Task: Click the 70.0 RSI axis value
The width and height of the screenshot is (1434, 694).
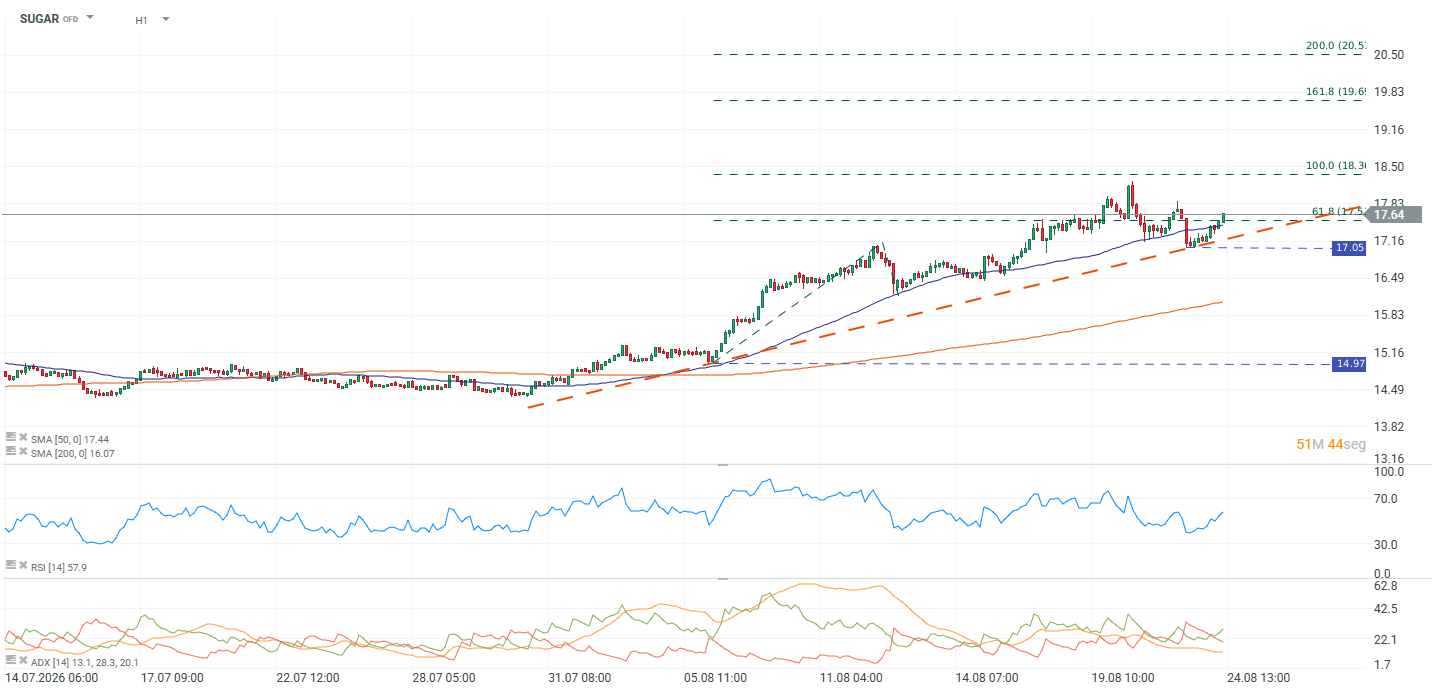Action: (1386, 498)
